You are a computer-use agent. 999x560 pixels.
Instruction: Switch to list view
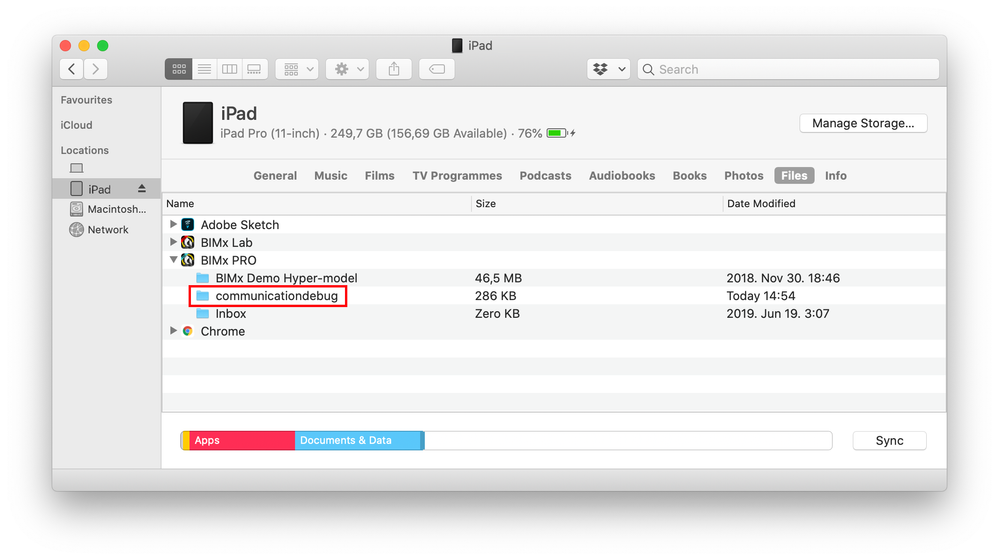click(204, 69)
